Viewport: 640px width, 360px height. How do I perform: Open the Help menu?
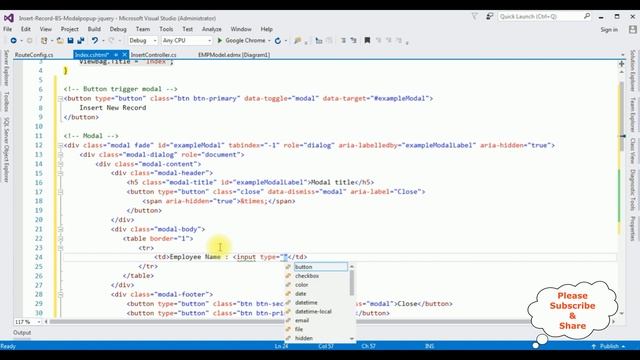(267, 29)
